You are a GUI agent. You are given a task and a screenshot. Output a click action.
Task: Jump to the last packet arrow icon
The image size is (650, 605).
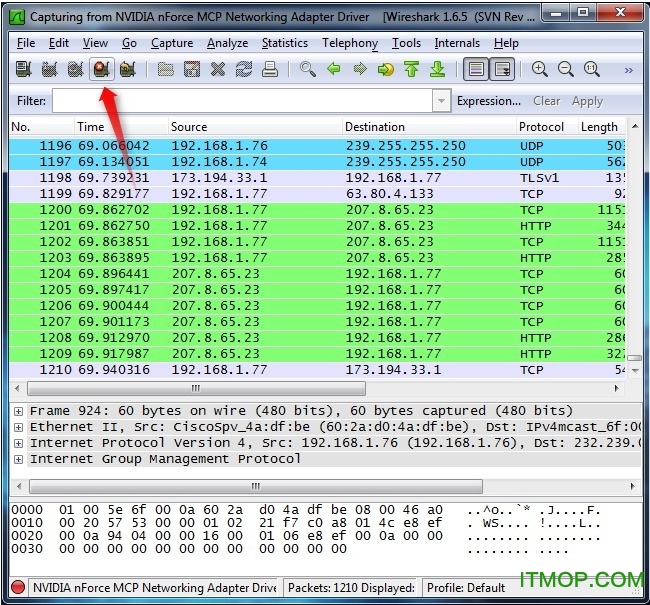click(437, 70)
